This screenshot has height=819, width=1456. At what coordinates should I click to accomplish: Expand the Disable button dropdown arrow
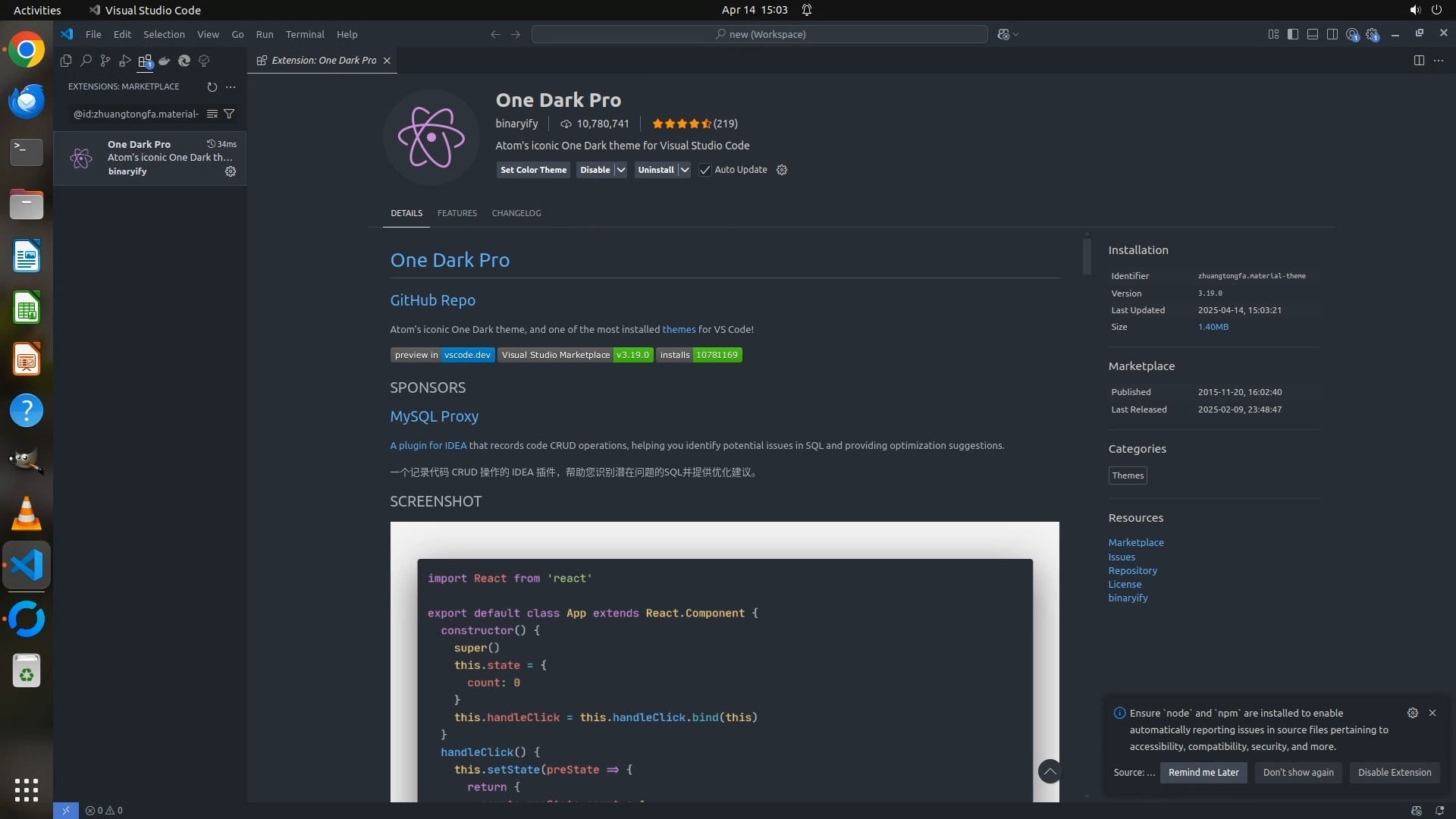[x=620, y=170]
